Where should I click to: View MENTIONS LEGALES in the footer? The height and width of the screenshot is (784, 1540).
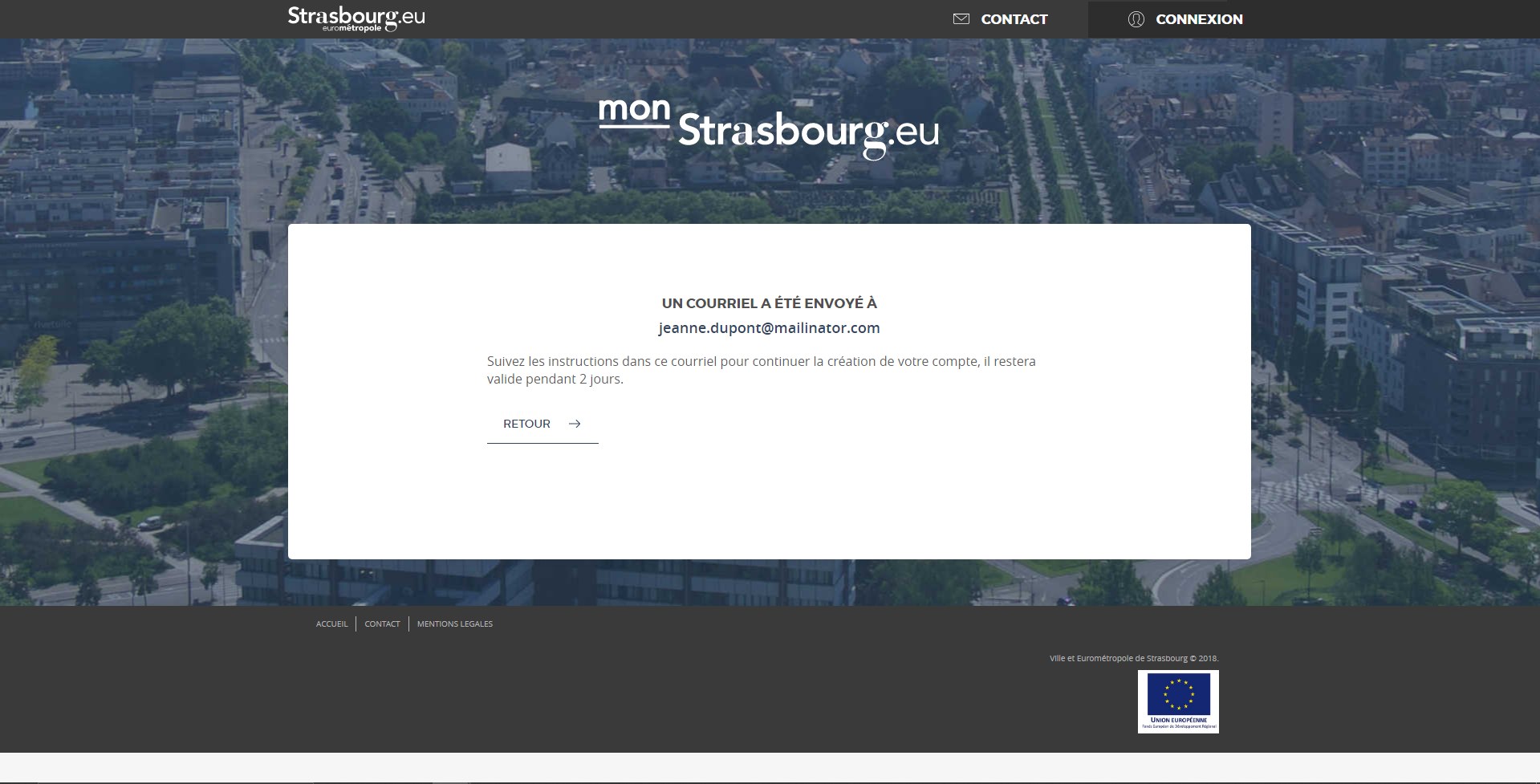(454, 624)
